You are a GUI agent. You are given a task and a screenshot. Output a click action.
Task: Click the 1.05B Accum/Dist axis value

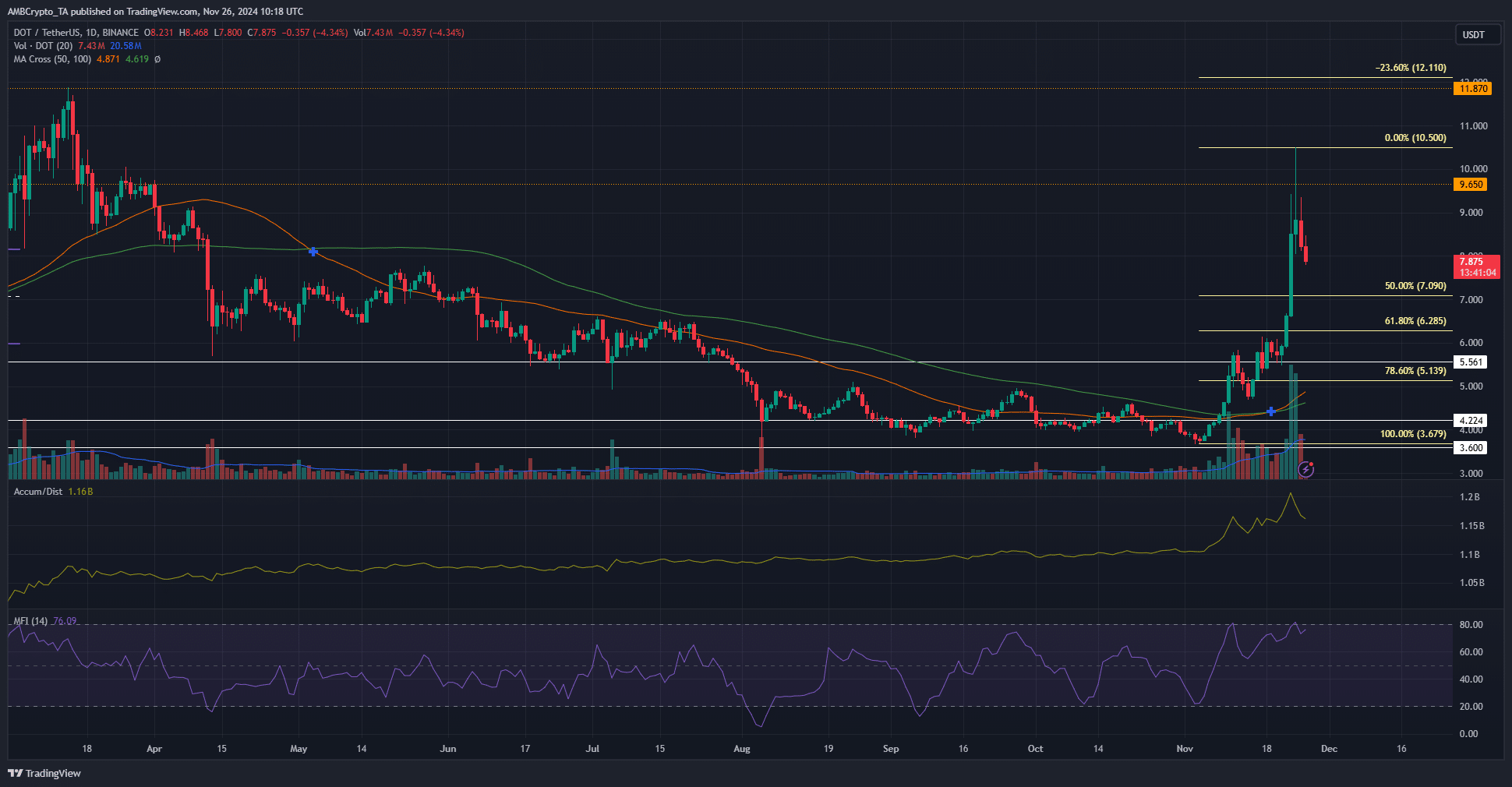[1471, 583]
